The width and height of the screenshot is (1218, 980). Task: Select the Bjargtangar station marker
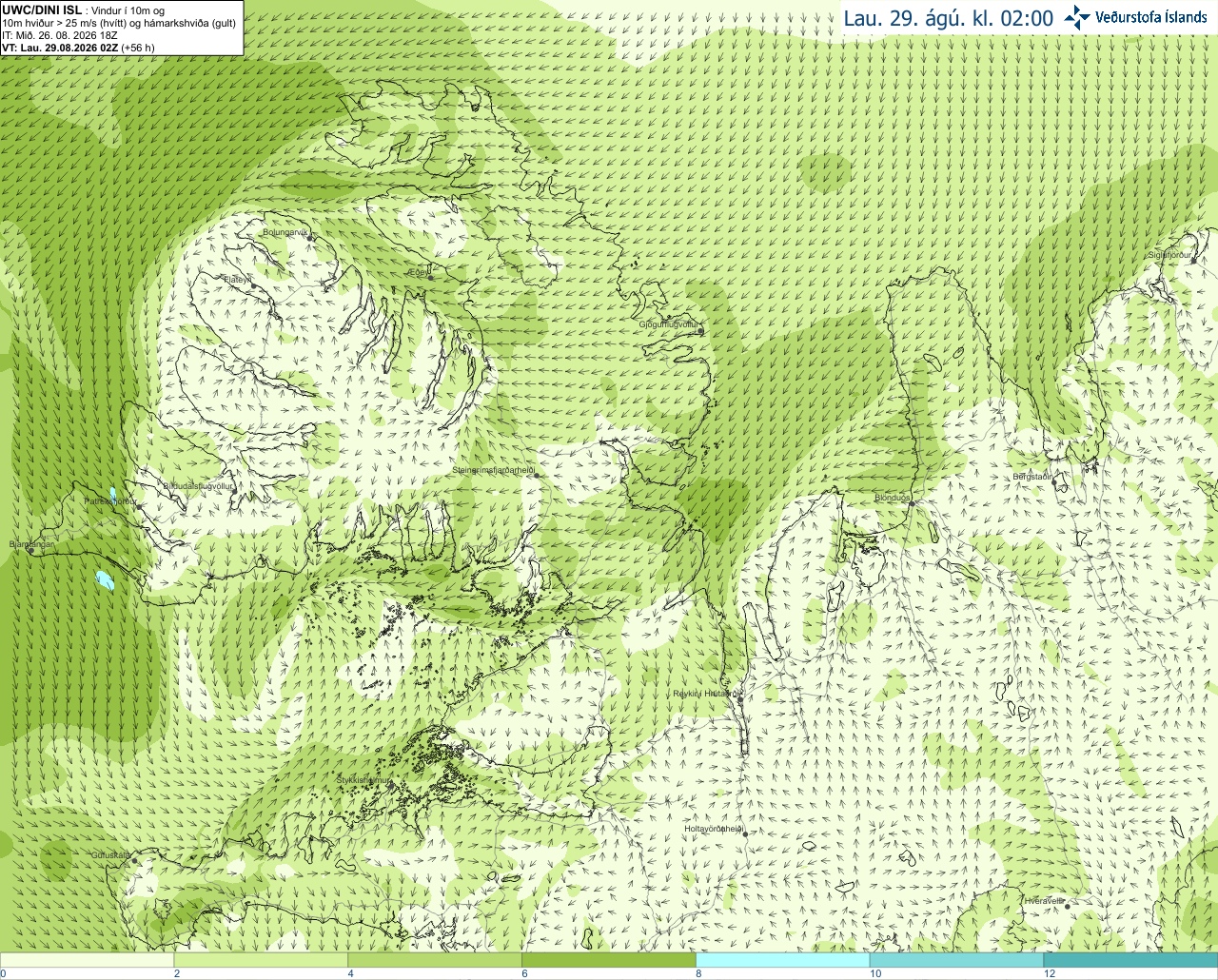[31, 551]
